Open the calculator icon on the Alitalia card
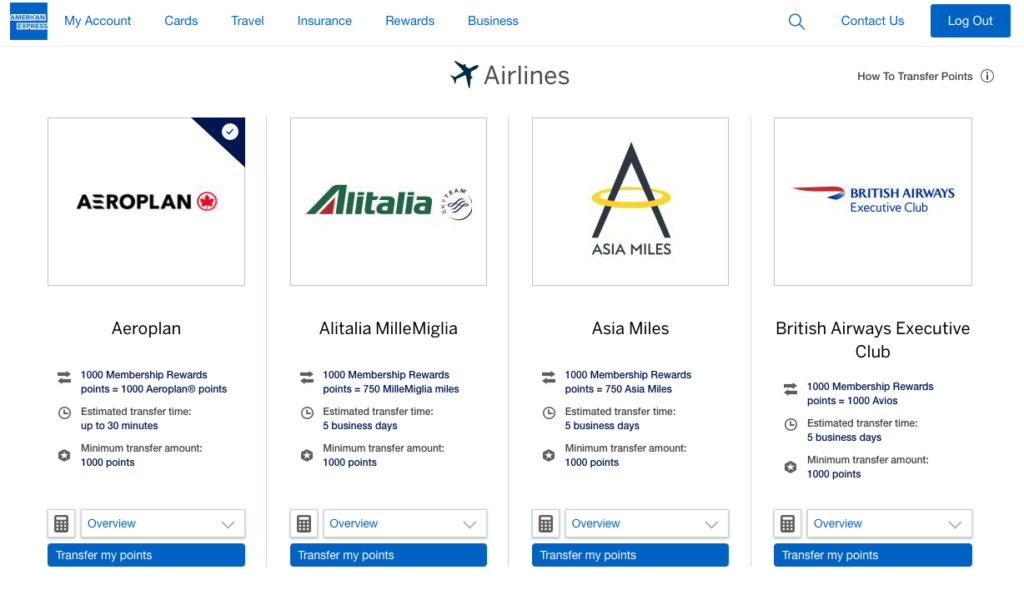1024x600 pixels. pyautogui.click(x=303, y=523)
